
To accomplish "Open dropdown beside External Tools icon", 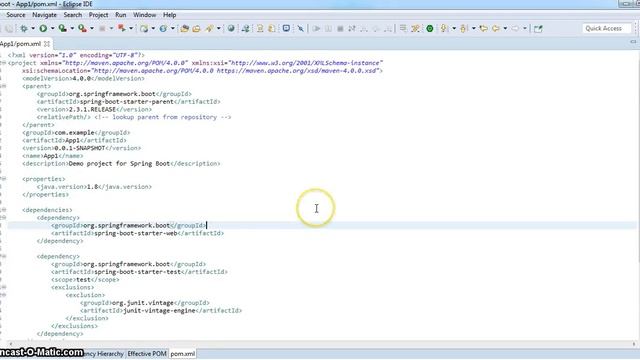I will tap(92, 29).
